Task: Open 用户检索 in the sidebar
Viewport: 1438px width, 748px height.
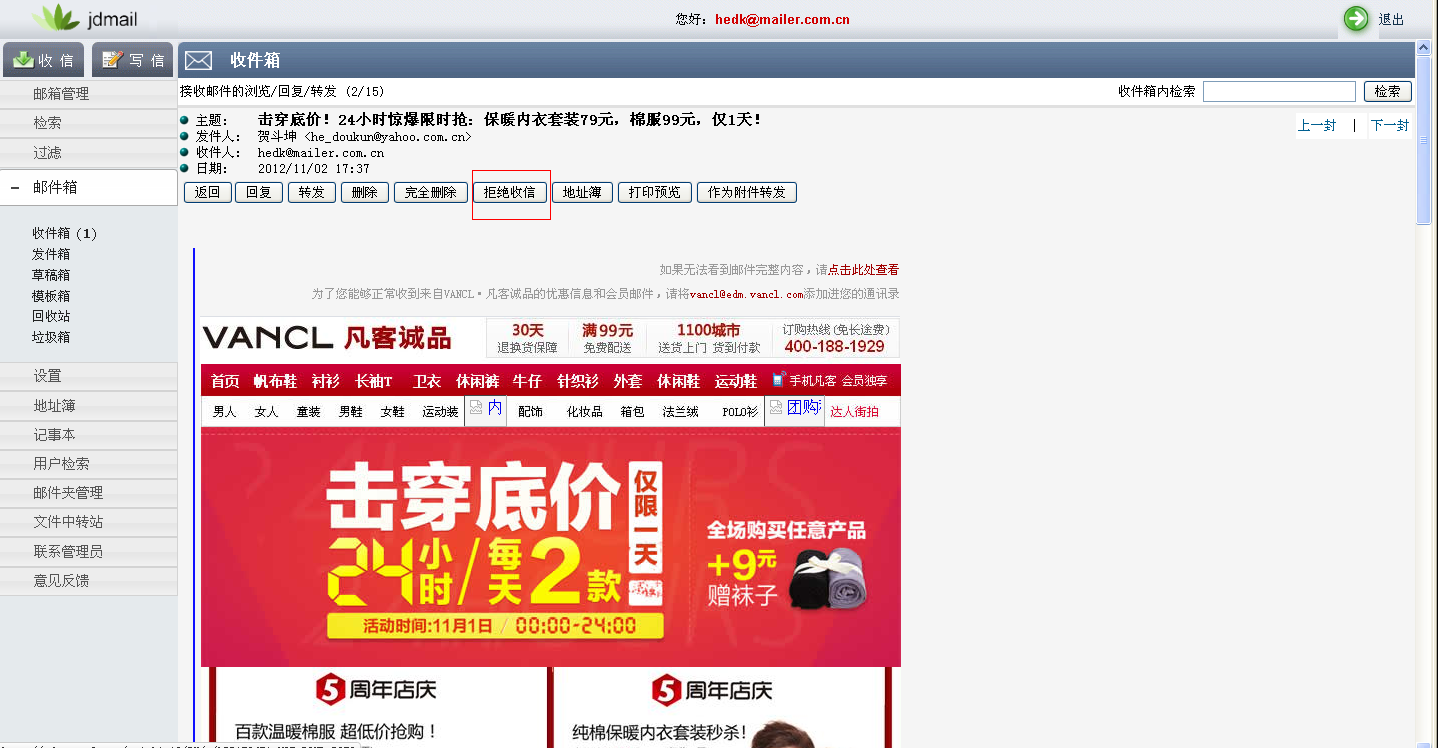Action: [61, 463]
